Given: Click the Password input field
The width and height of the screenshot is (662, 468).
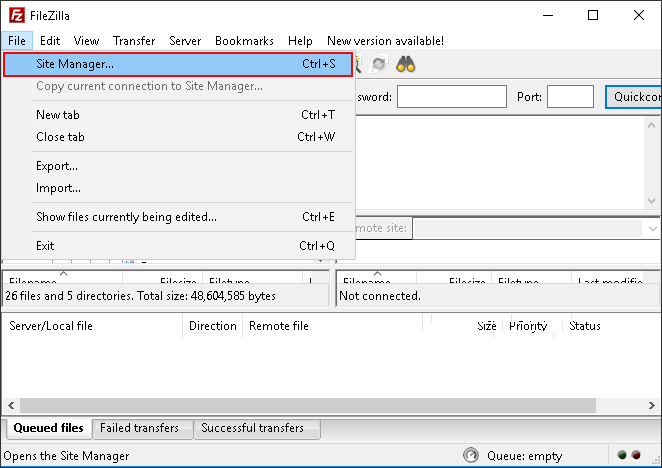Looking at the screenshot, I should click(x=452, y=97).
